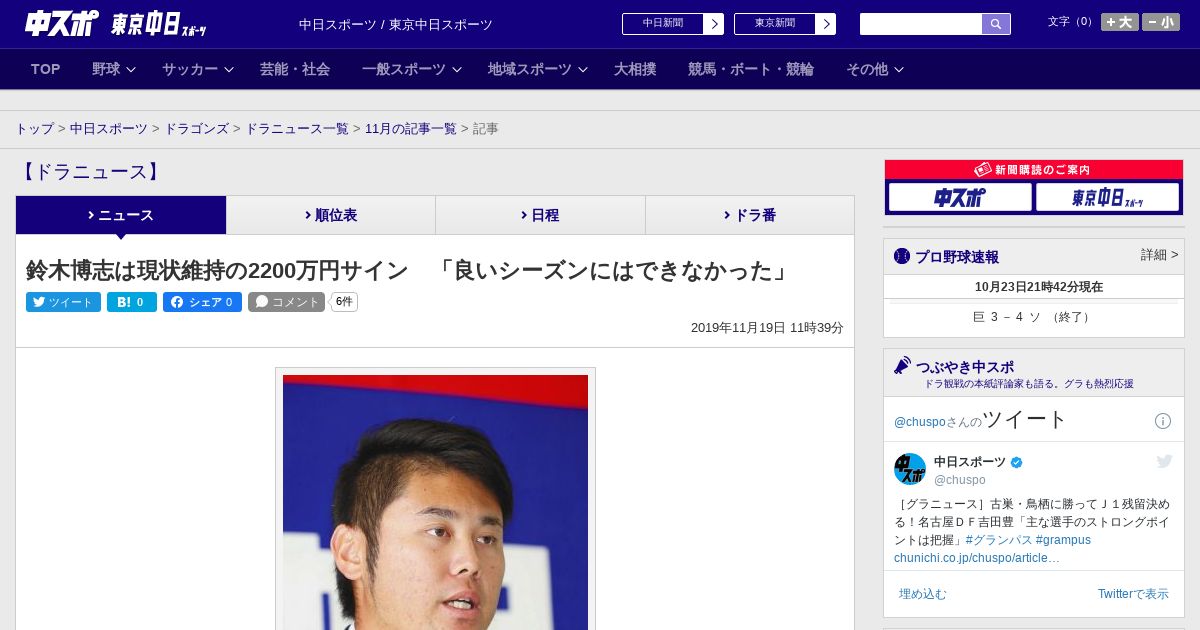Expand the その他 menu dropdown

(875, 69)
